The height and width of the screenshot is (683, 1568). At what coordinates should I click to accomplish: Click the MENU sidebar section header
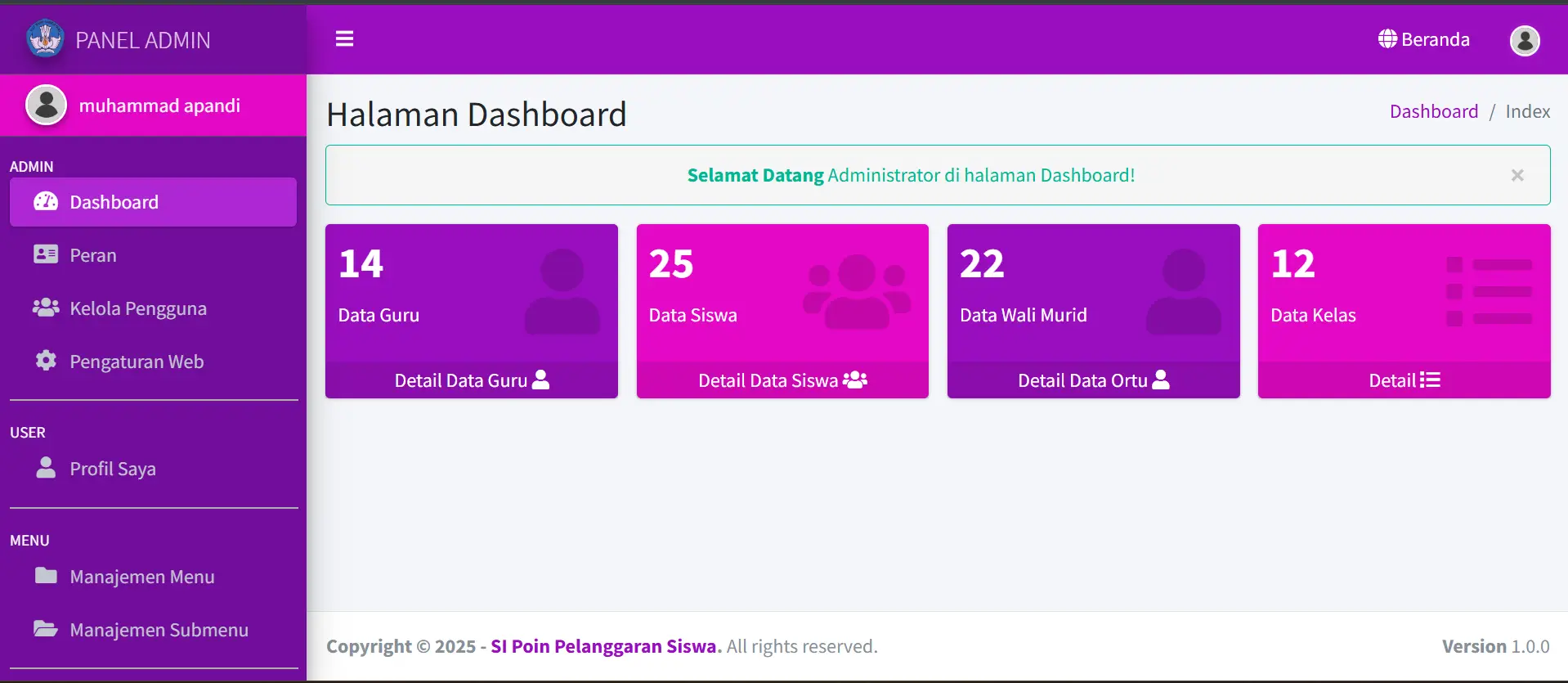29,540
